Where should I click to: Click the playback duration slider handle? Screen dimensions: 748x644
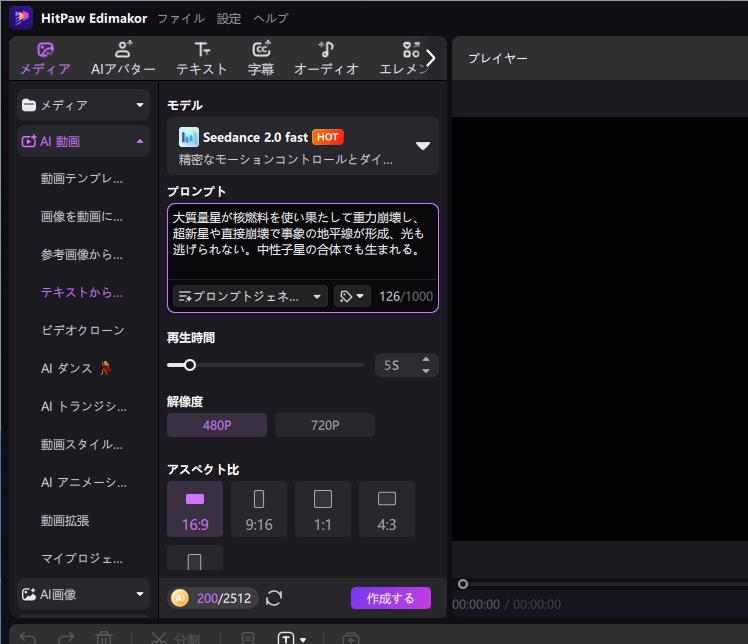point(190,365)
